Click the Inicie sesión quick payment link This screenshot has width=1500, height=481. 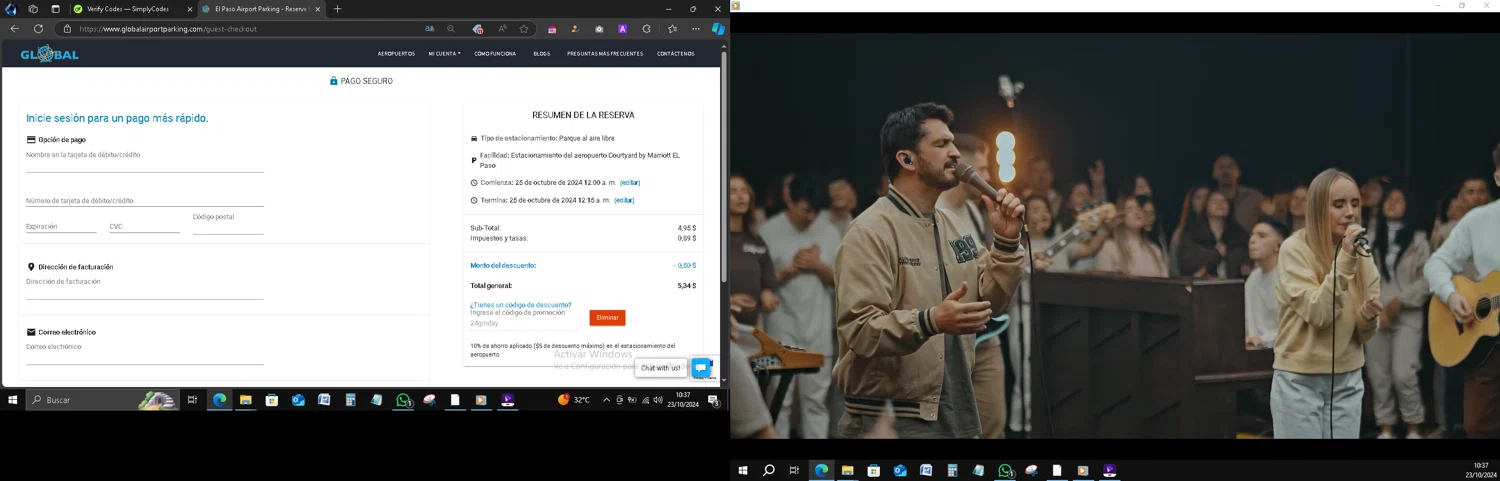117,118
